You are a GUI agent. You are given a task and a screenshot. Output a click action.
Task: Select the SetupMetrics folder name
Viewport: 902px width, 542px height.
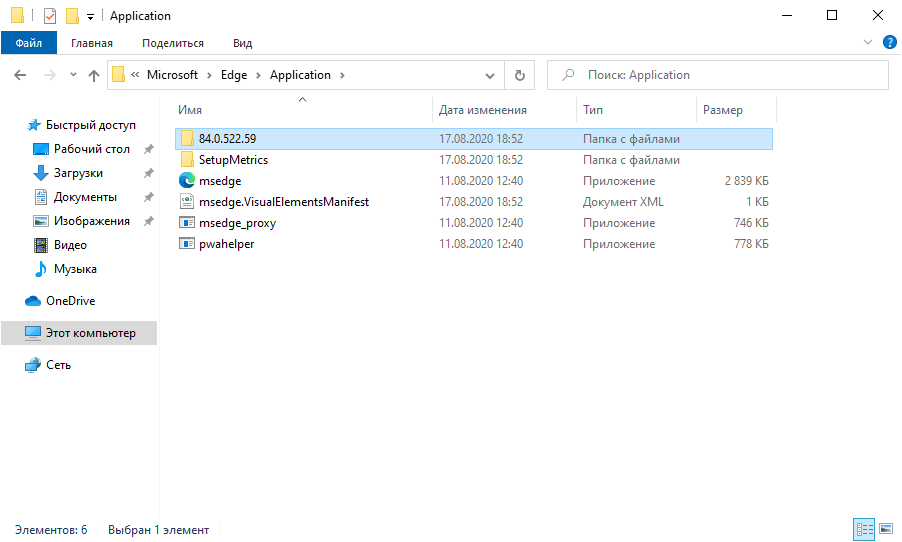tap(234, 160)
